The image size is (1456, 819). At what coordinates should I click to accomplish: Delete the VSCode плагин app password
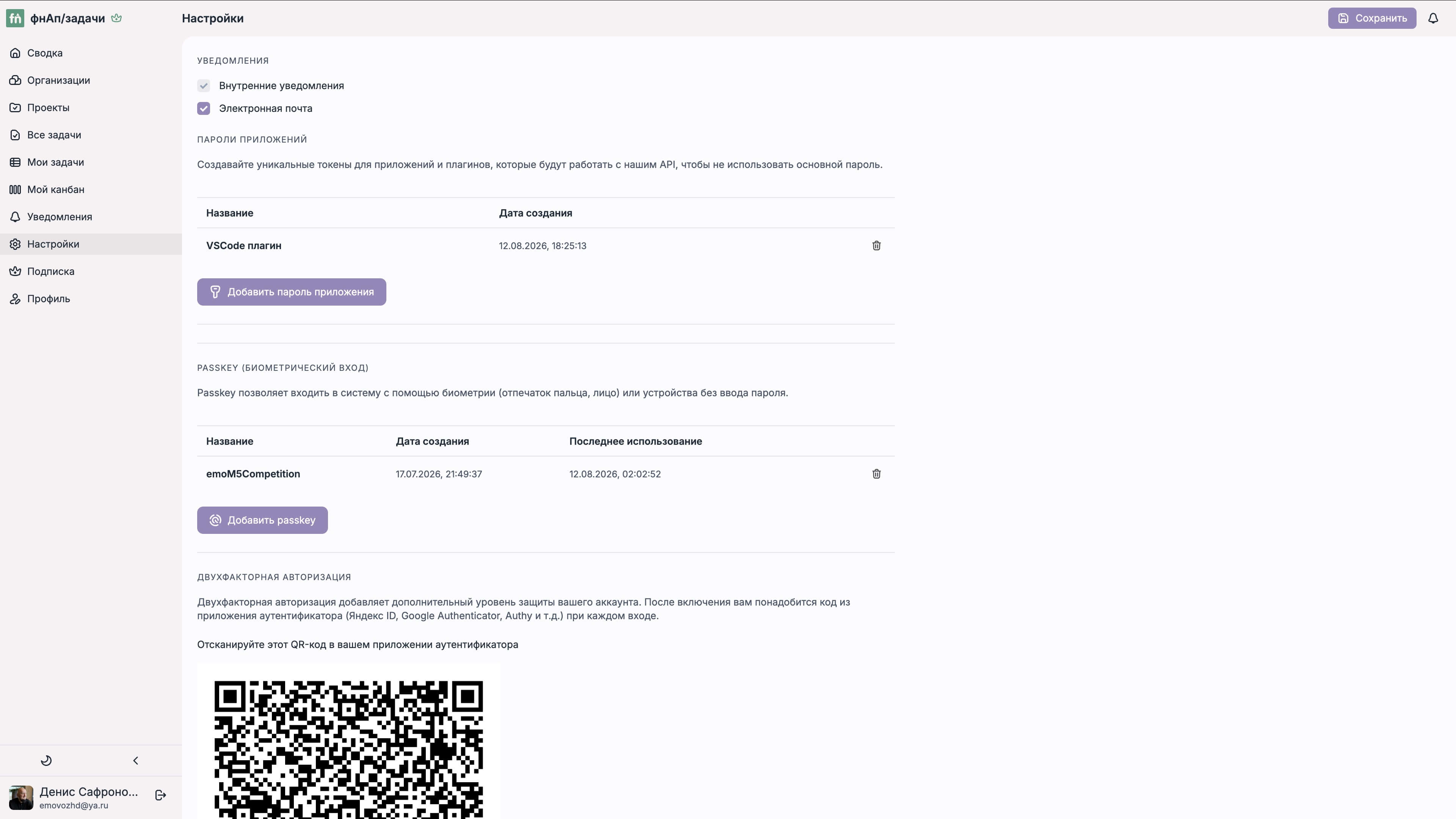pos(876,245)
